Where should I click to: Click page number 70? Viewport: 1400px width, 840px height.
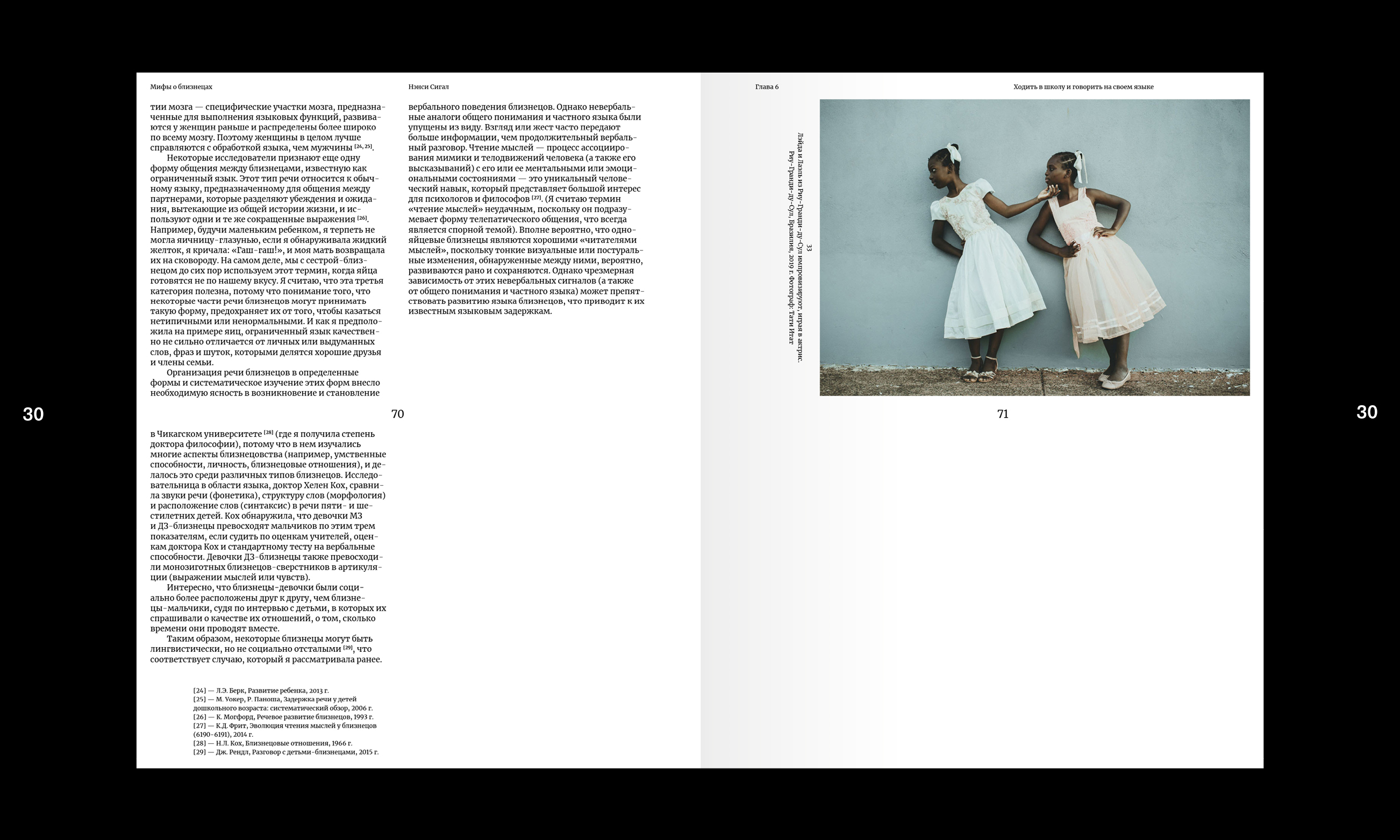[x=397, y=414]
